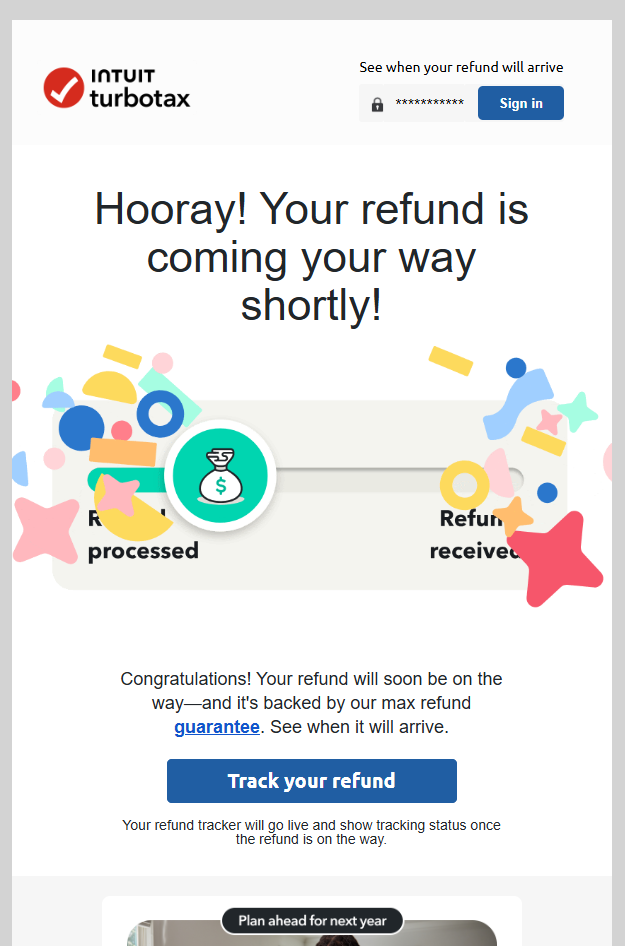Click the red TurboTax checkmark logo

click(64, 87)
